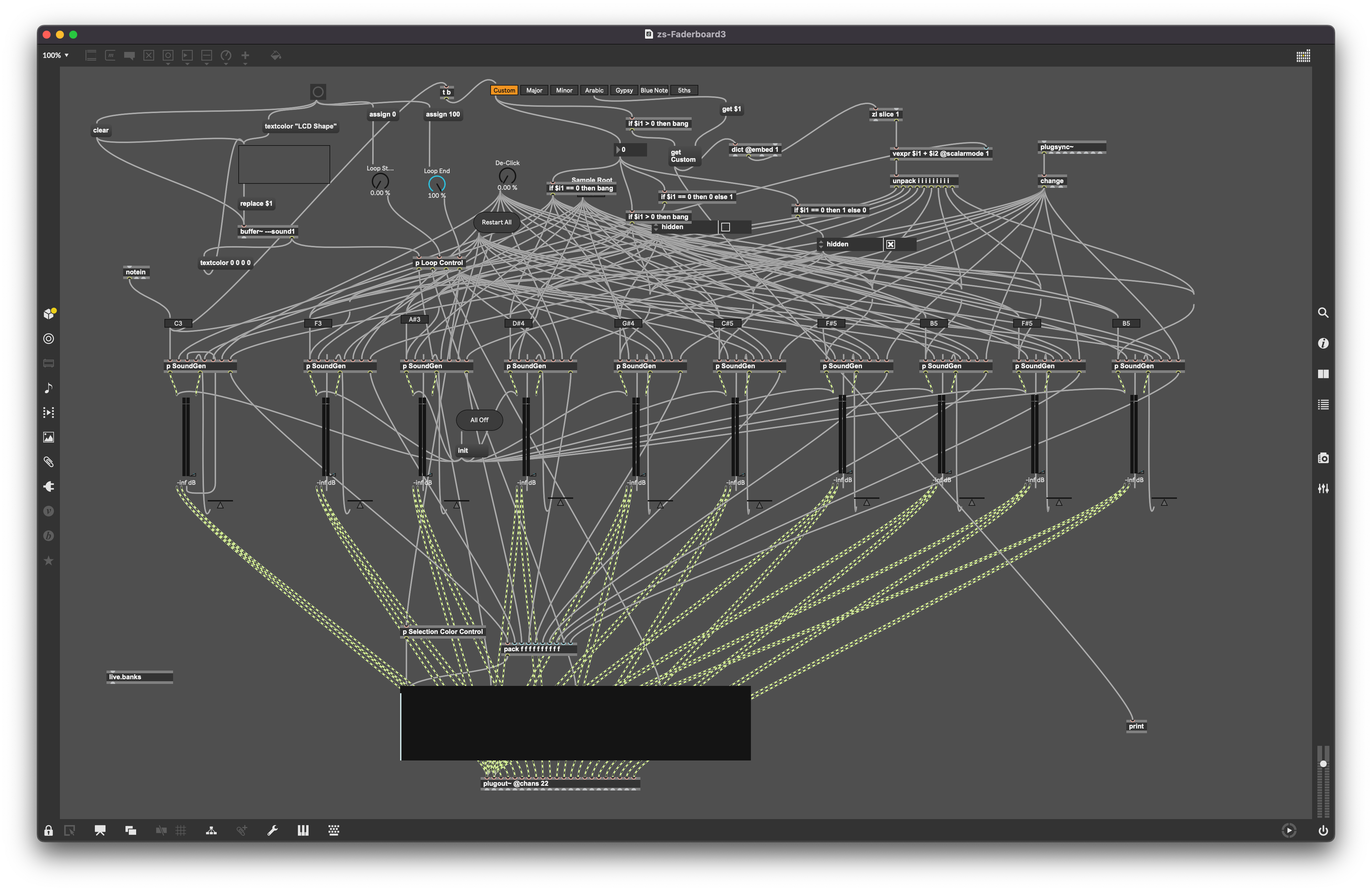1372x891 pixels.
Task: Open the add object plus dropdown
Action: point(245,57)
